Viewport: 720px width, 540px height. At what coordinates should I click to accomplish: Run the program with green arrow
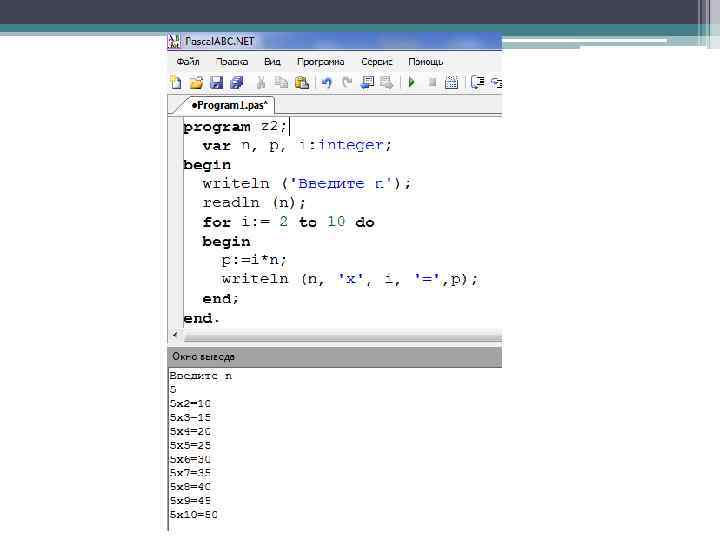(x=411, y=83)
